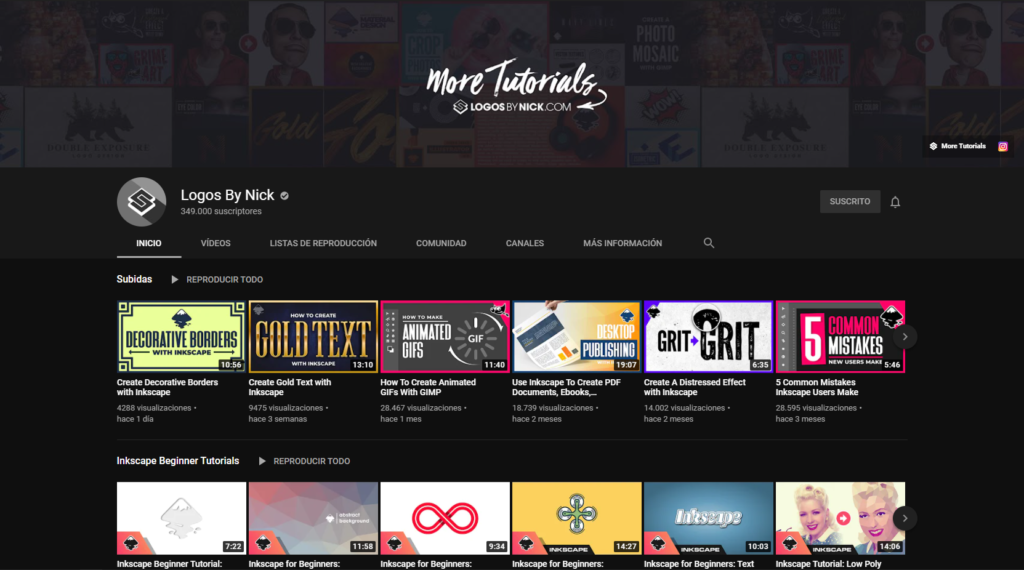Open Animated GIFs video thumbnail
This screenshot has width=1024, height=570.
click(x=445, y=337)
